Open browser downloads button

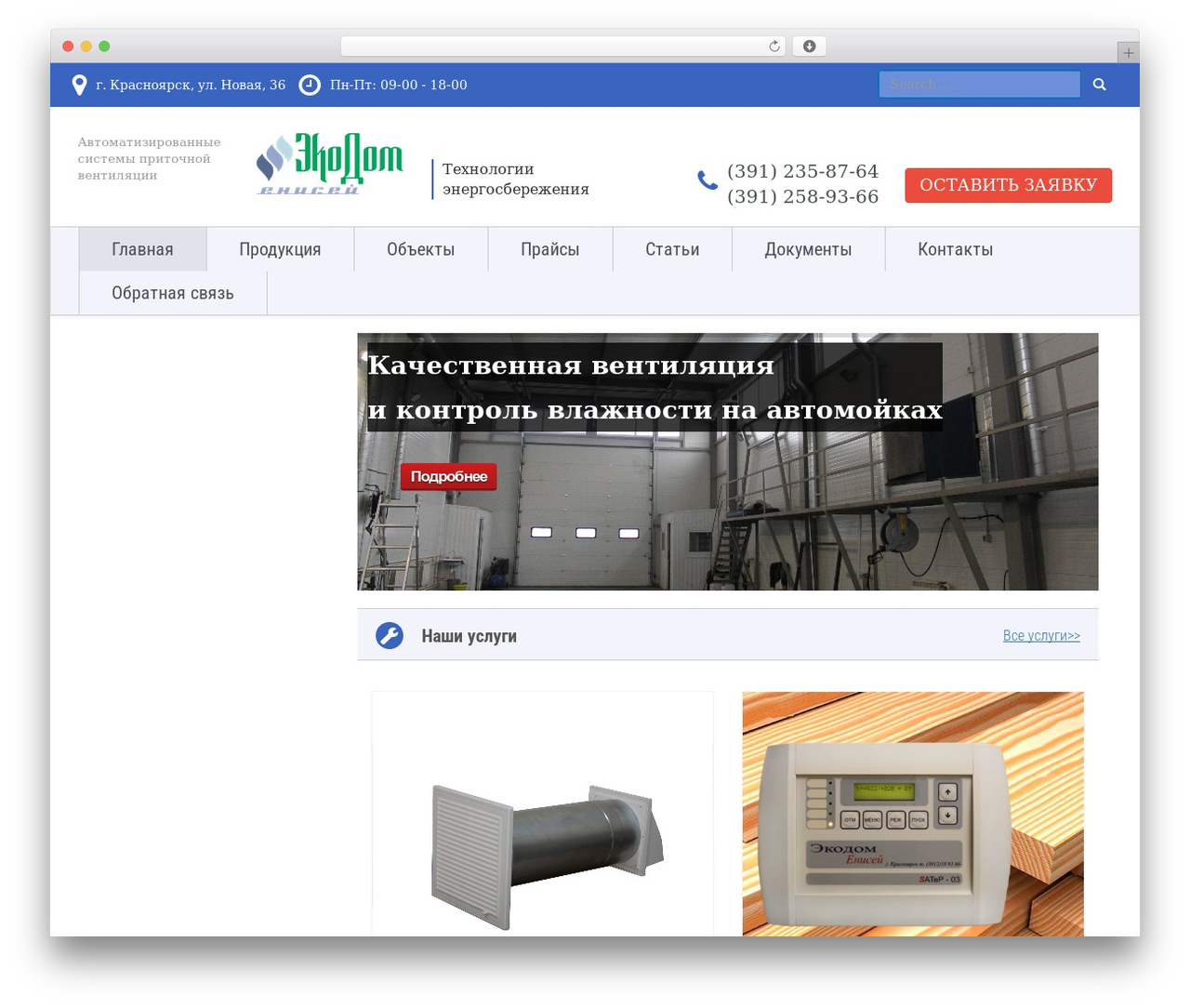point(810,46)
